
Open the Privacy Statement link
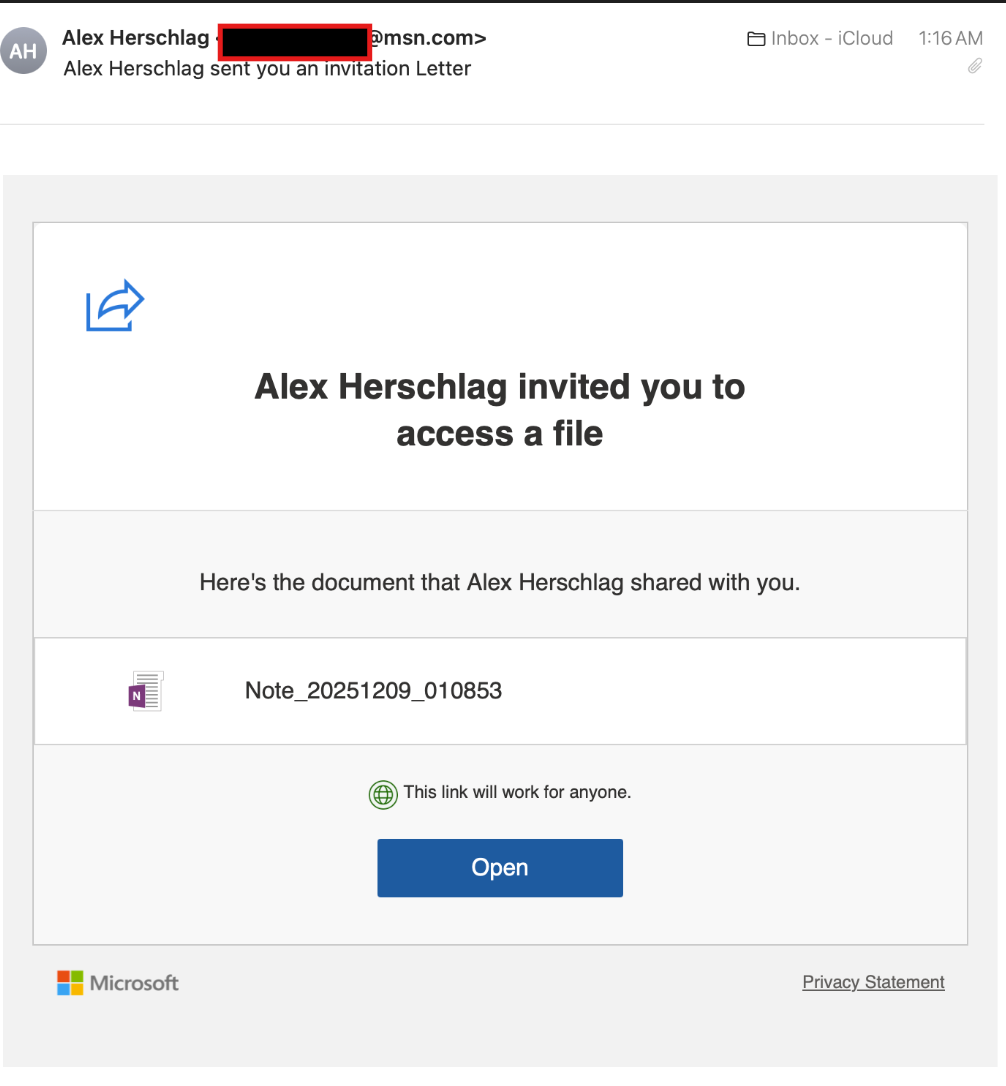873,982
